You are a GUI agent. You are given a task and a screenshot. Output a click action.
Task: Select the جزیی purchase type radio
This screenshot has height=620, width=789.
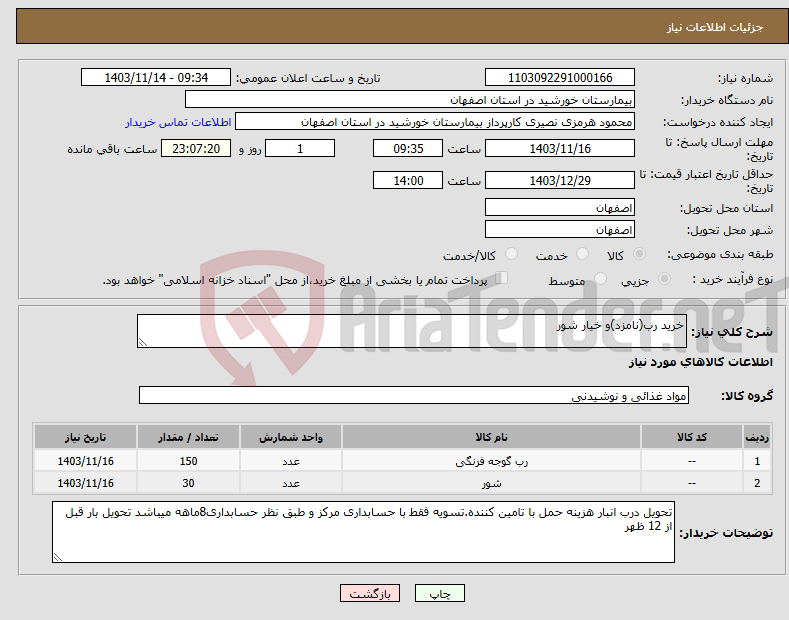(664, 278)
